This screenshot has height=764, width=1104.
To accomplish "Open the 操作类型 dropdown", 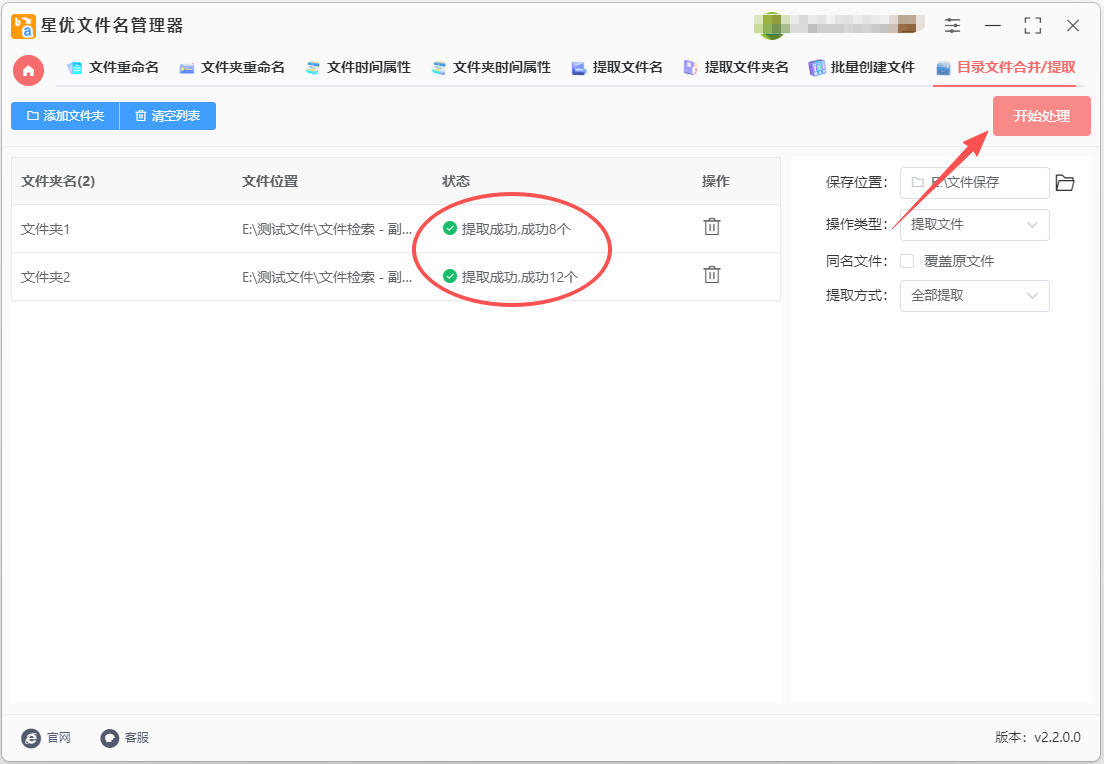I will (x=974, y=225).
